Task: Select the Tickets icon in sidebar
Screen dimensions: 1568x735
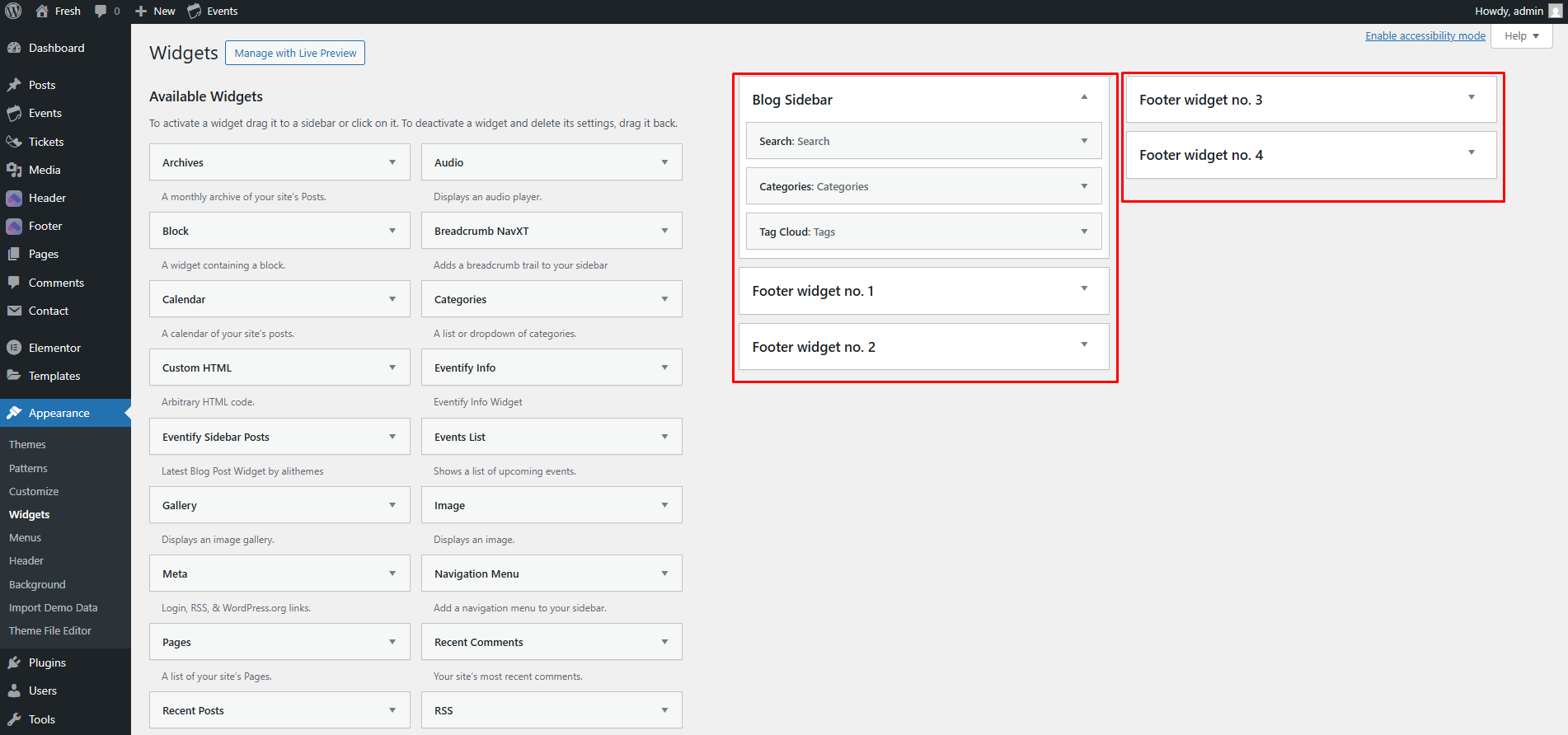Action: pyautogui.click(x=14, y=142)
